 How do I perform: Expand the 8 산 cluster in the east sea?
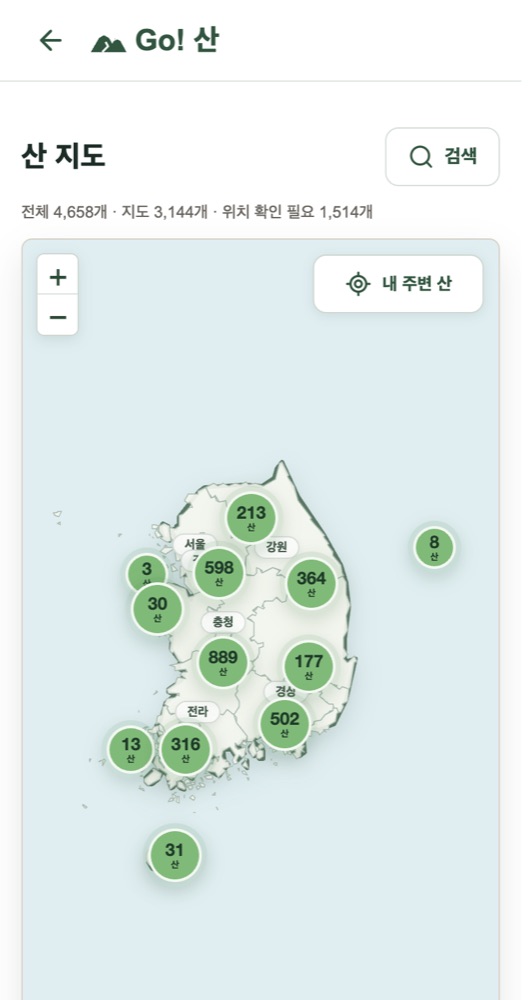[434, 547]
